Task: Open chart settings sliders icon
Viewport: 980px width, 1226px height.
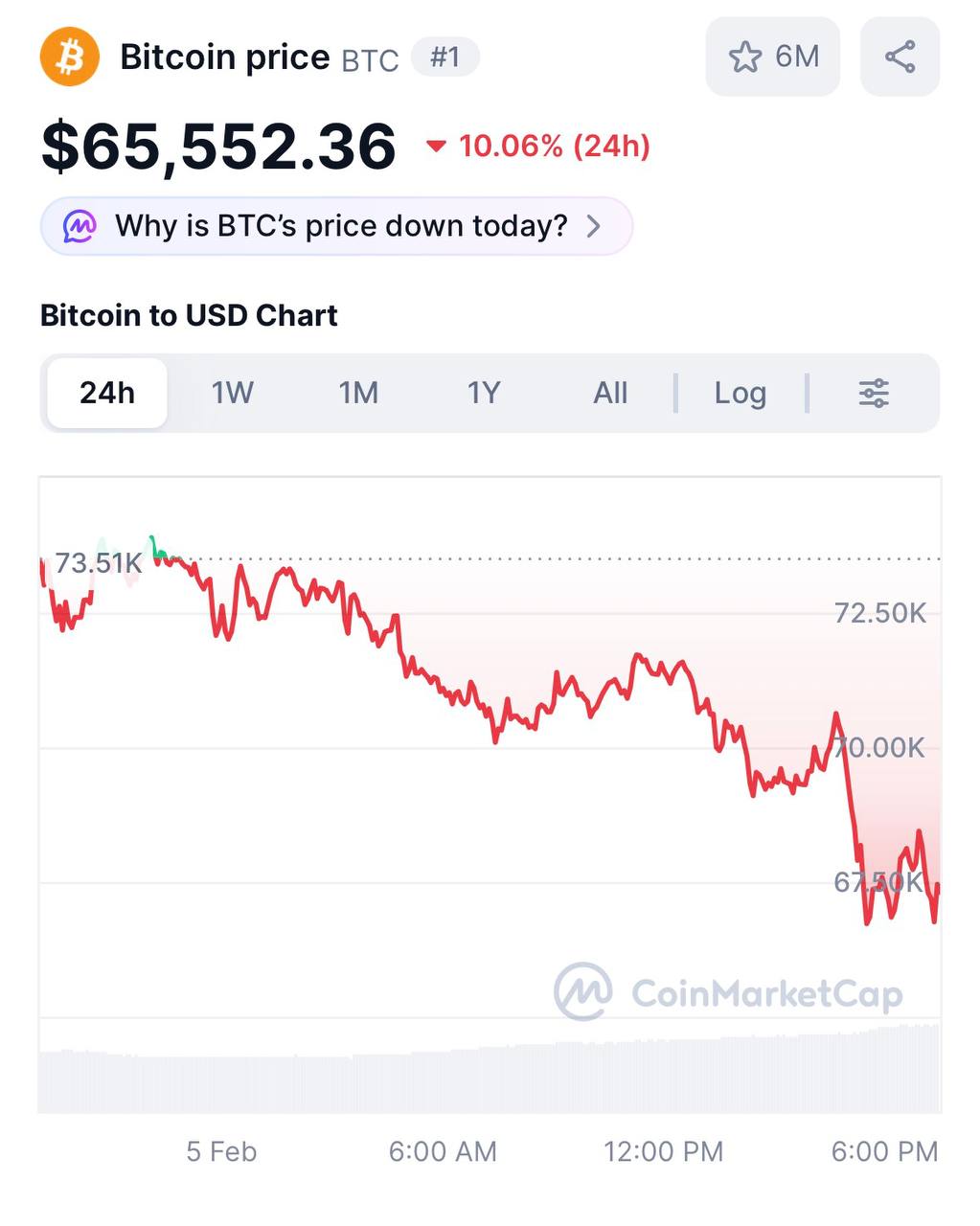Action: coord(874,393)
